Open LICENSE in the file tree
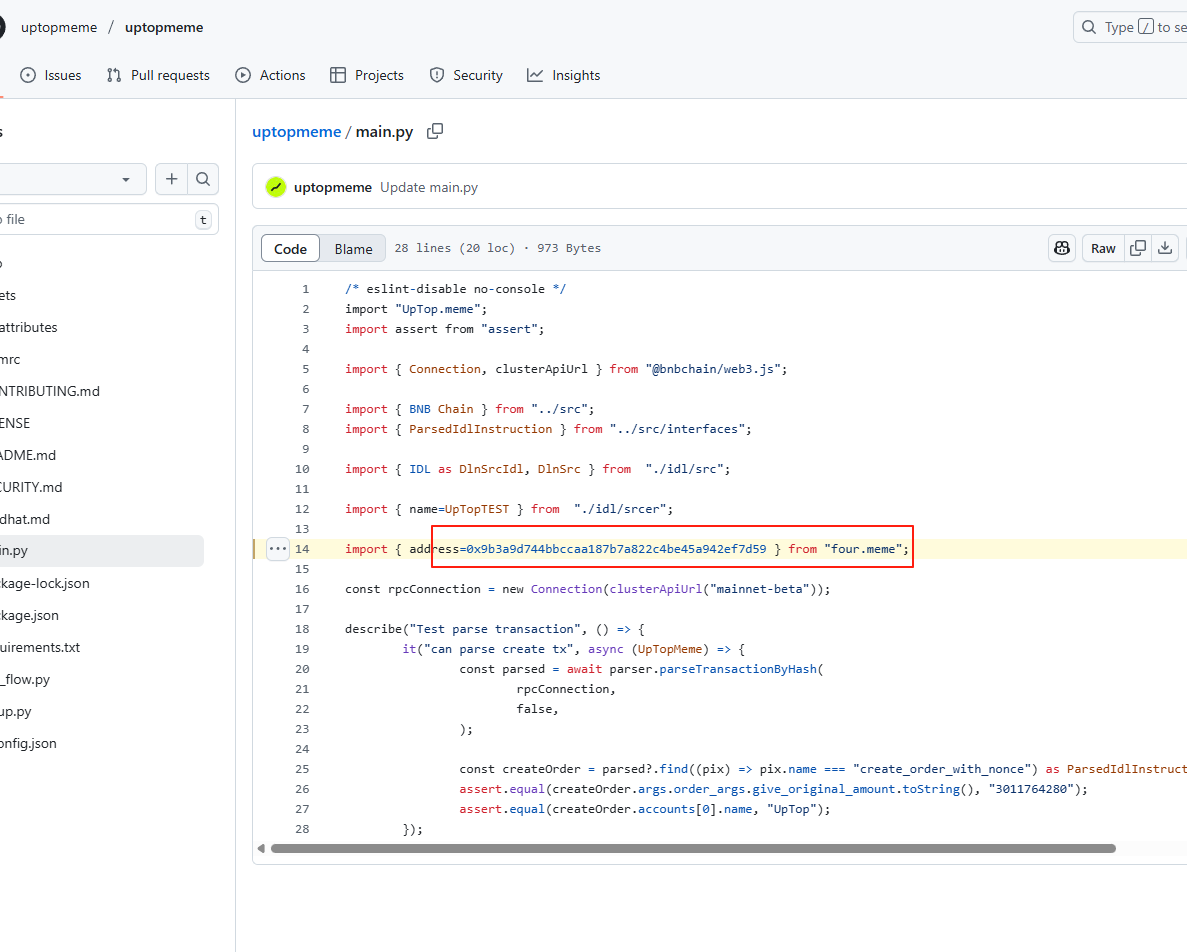1187x952 pixels. pyautogui.click(x=15, y=423)
